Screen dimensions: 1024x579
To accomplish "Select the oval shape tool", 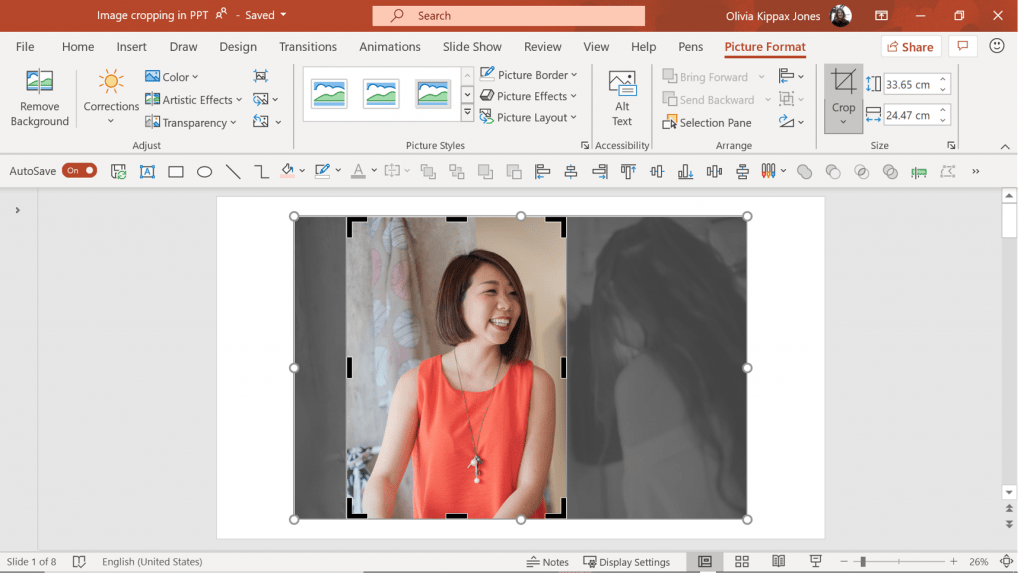I will (204, 171).
